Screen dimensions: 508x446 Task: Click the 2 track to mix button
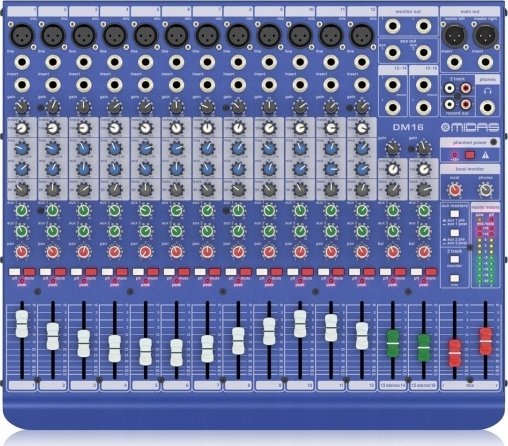(x=454, y=278)
